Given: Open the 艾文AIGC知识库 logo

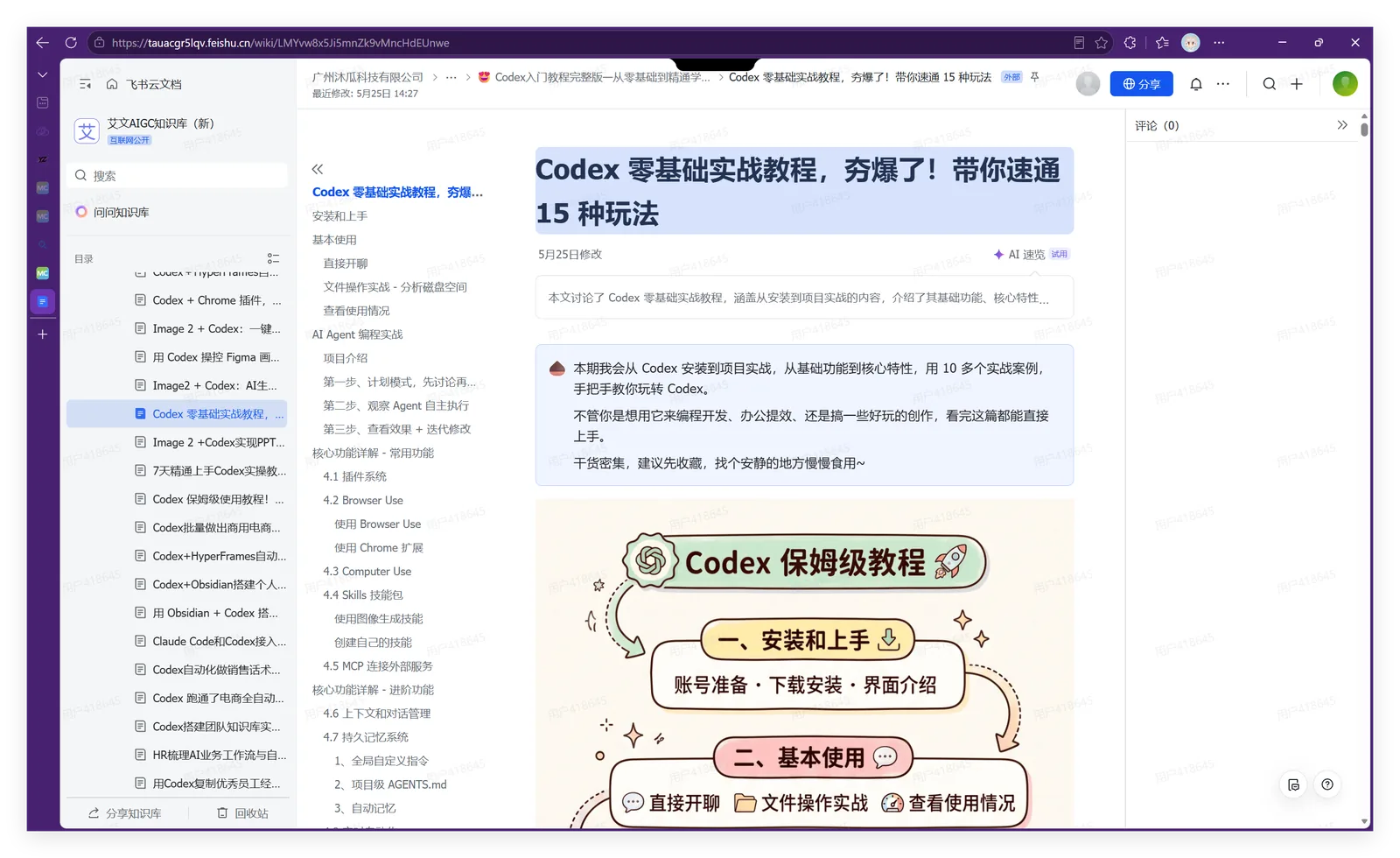Looking at the screenshot, I should click(x=87, y=131).
